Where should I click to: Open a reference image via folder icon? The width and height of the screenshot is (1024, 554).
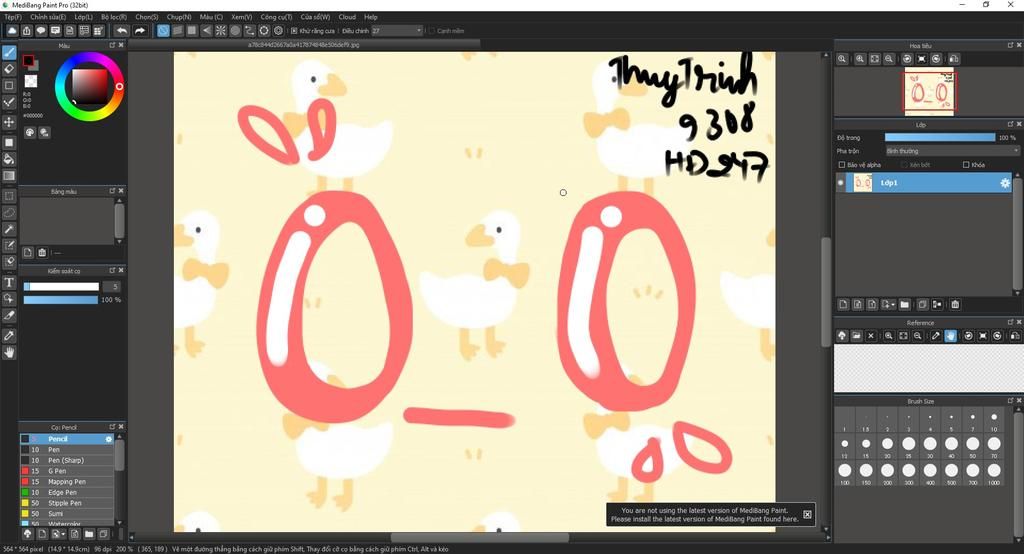856,336
